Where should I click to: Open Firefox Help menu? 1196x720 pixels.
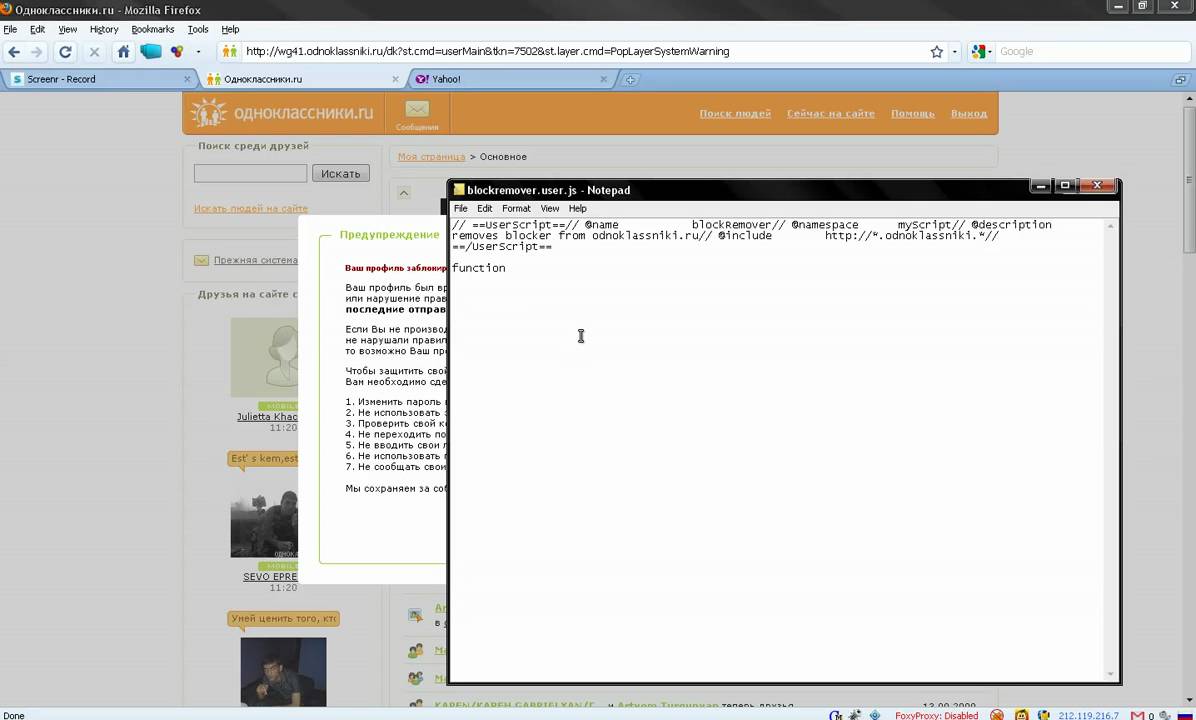[x=230, y=29]
